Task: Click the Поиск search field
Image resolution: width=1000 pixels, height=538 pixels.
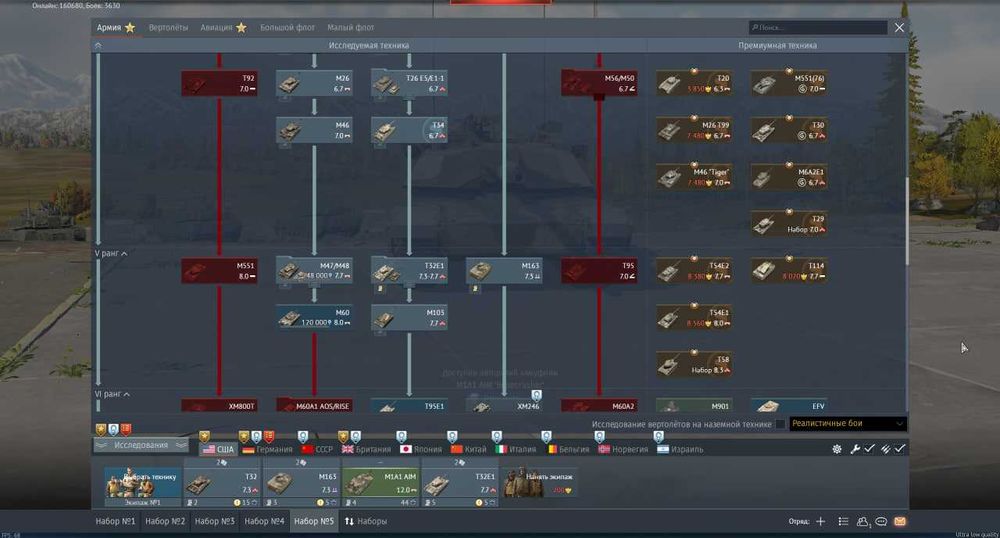Action: pyautogui.click(x=818, y=27)
